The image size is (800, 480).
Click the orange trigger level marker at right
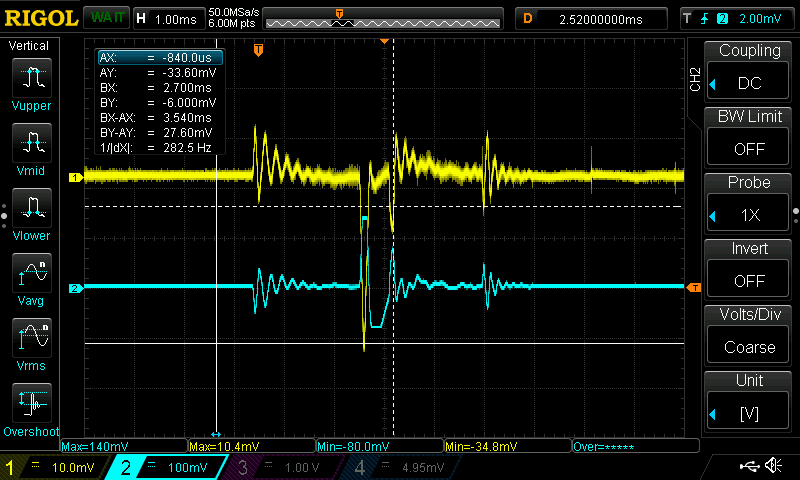694,288
